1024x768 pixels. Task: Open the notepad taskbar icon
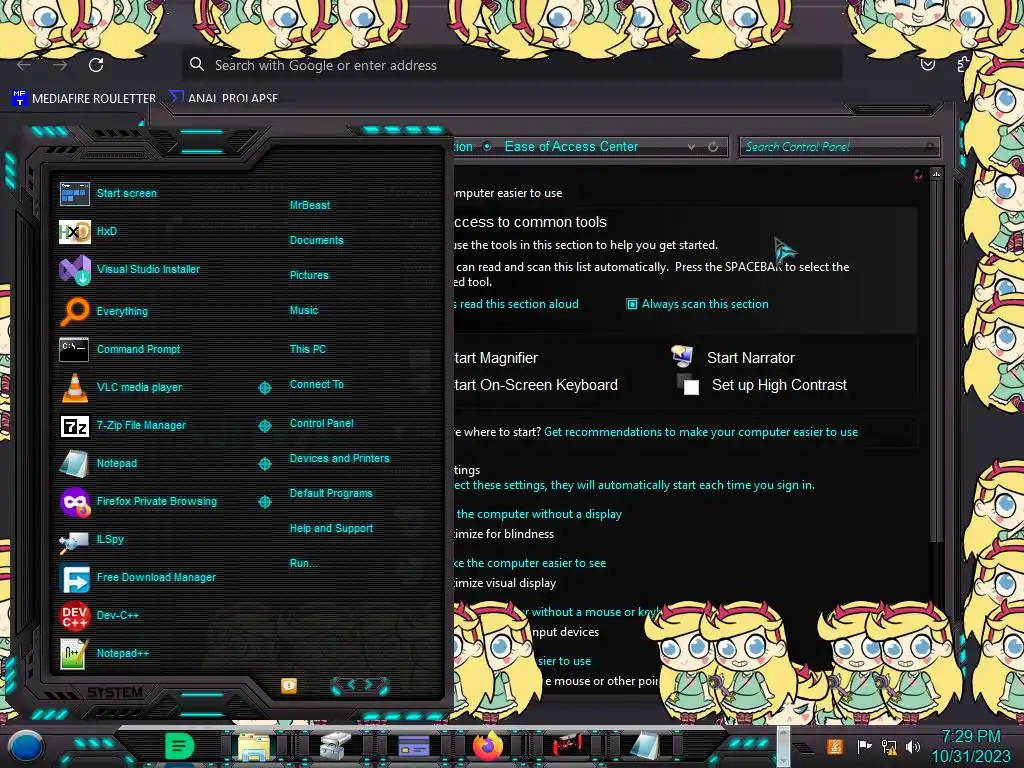pos(645,746)
